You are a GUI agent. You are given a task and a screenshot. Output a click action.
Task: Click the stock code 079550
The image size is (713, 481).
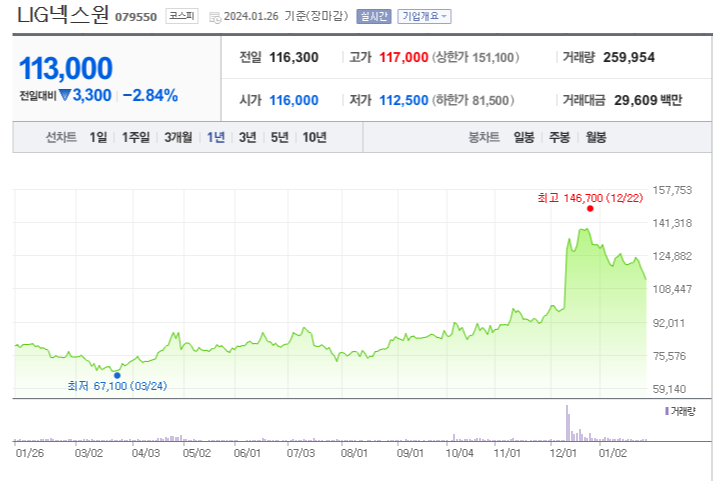(136, 17)
